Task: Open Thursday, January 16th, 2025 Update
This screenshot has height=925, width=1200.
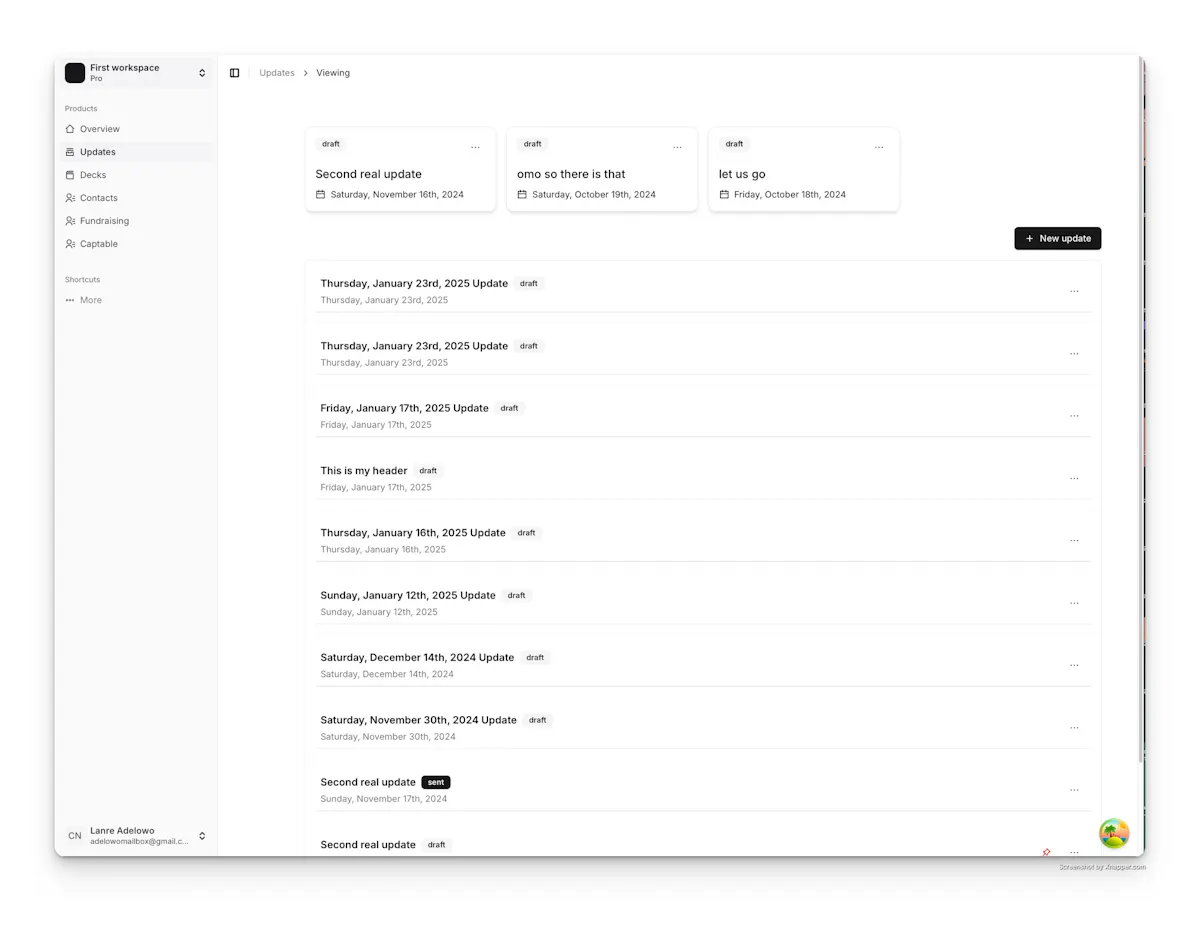Action: point(413,533)
